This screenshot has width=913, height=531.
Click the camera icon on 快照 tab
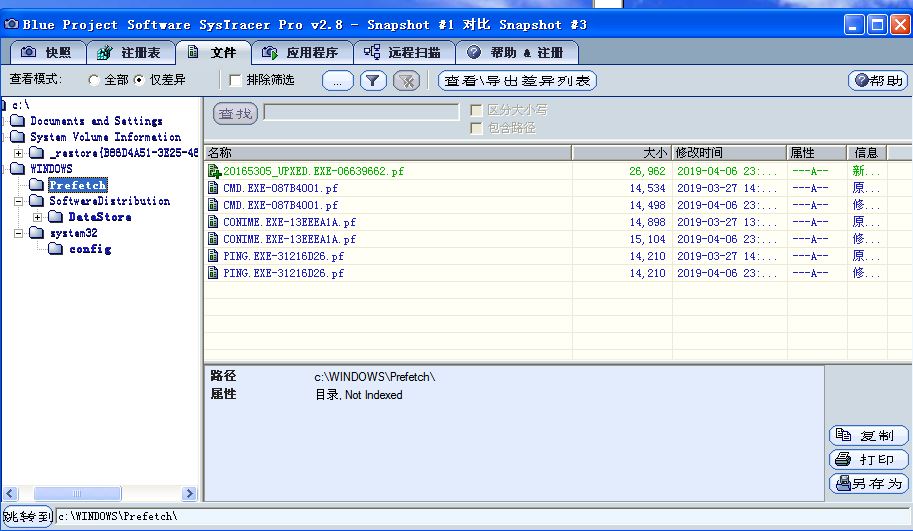(x=28, y=52)
